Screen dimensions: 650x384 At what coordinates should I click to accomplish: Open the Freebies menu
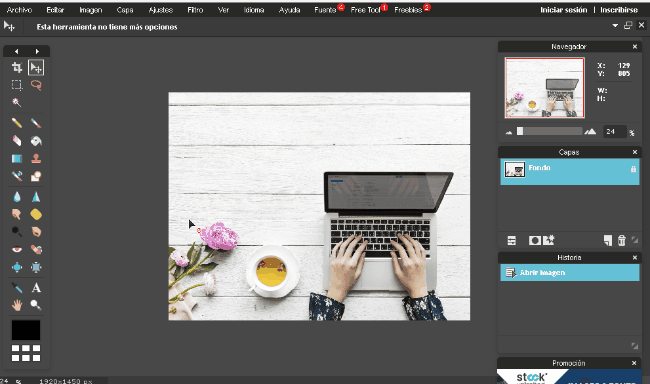tap(408, 10)
